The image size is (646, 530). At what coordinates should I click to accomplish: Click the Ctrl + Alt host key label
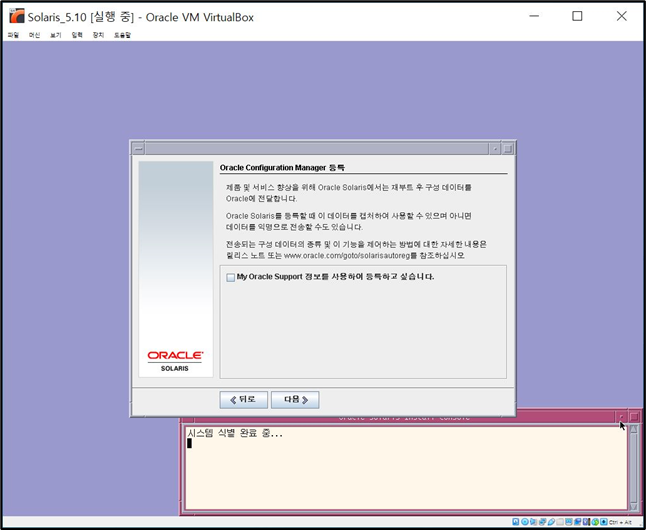(620, 522)
